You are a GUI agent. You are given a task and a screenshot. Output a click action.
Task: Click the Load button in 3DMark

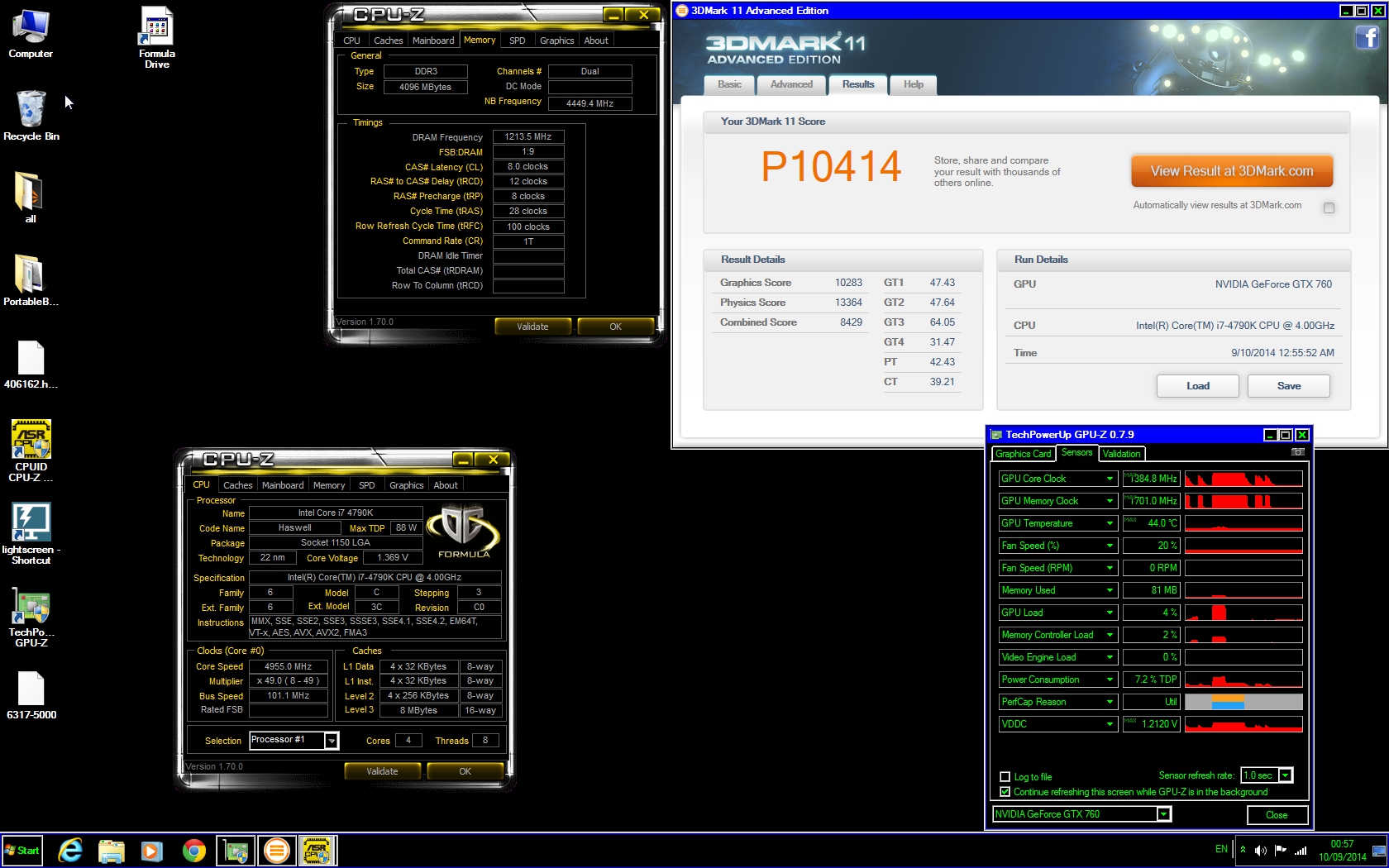coord(1197,386)
